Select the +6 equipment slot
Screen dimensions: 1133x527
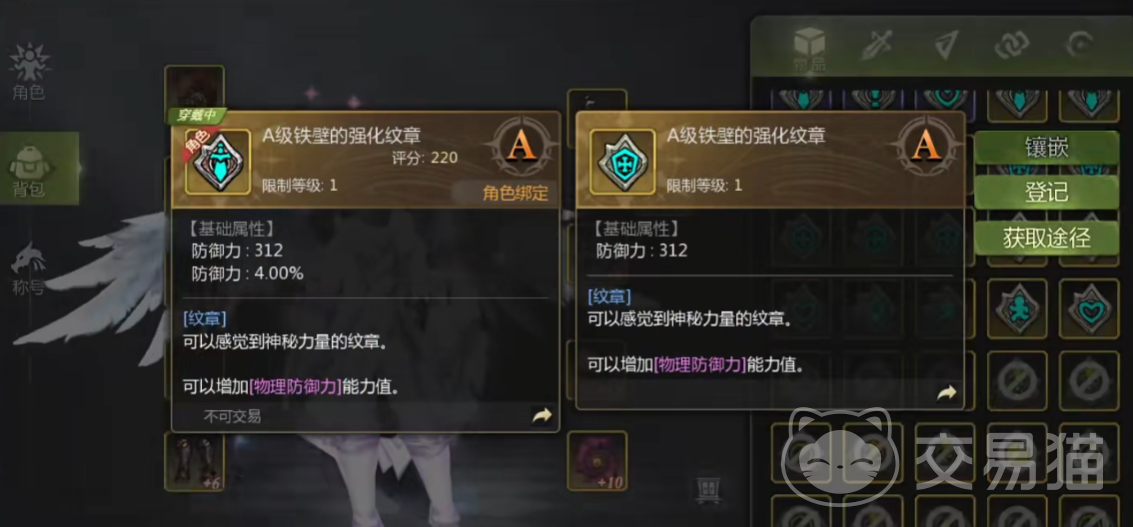point(194,461)
